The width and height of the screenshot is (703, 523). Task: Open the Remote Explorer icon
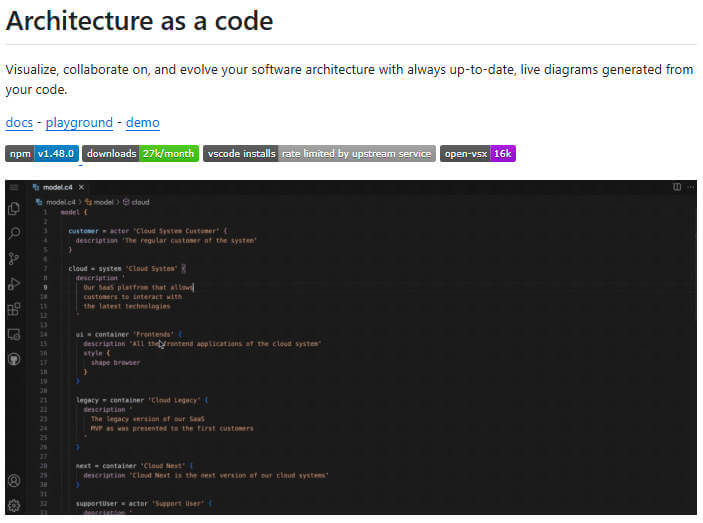[x=14, y=334]
